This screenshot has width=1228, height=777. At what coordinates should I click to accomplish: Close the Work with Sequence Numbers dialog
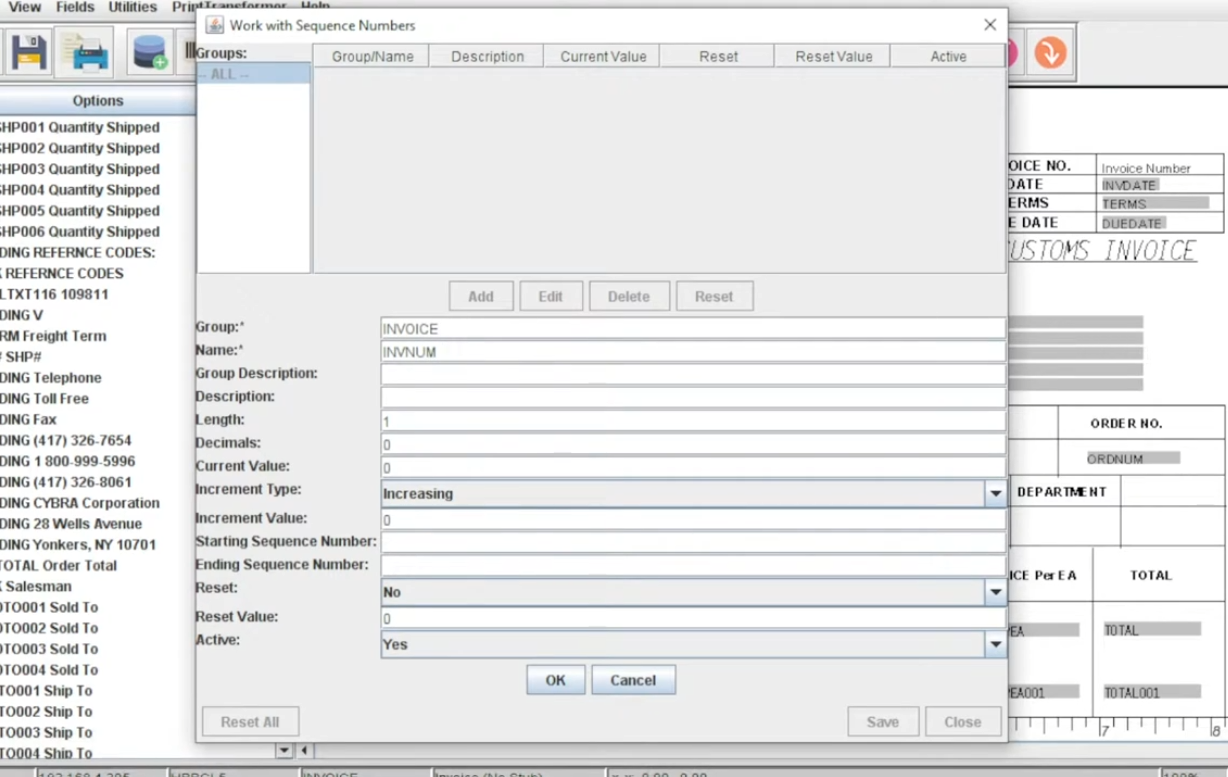[x=990, y=25]
